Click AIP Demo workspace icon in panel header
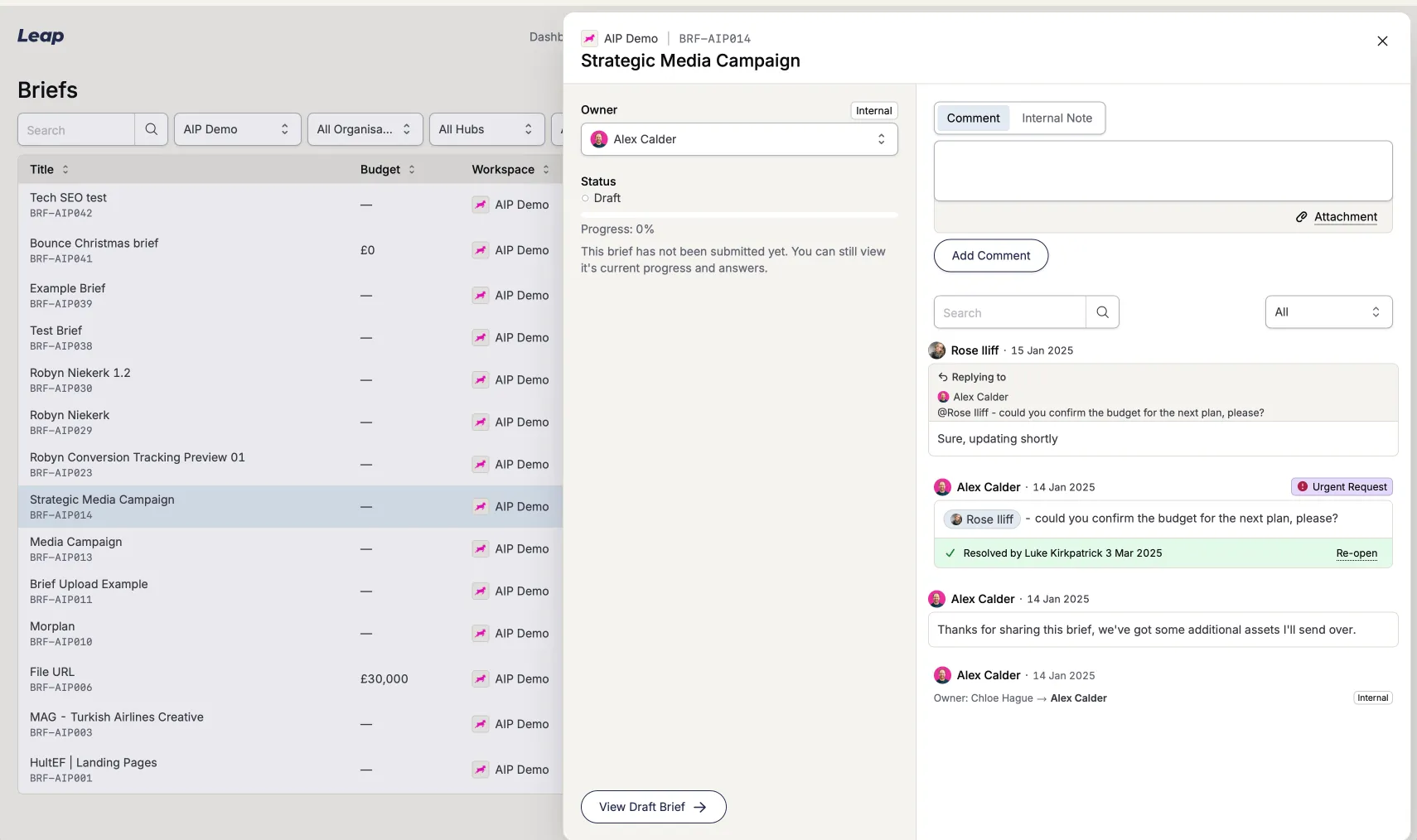 click(589, 38)
